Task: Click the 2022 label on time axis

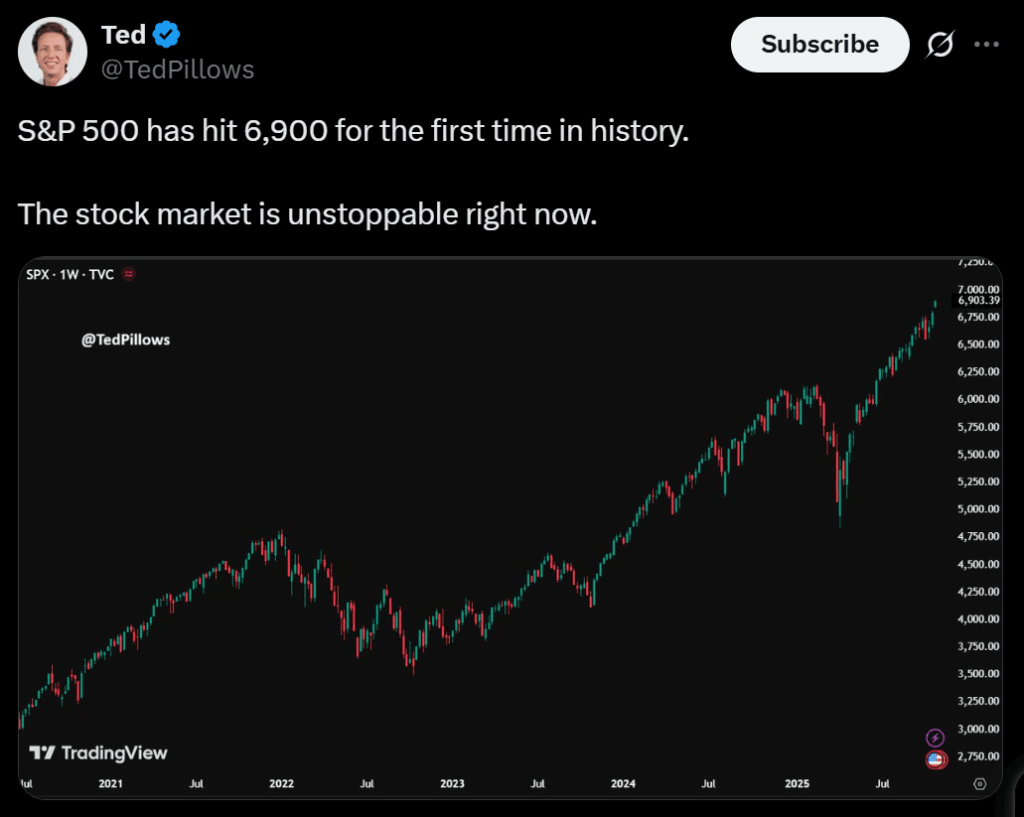Action: (x=281, y=784)
